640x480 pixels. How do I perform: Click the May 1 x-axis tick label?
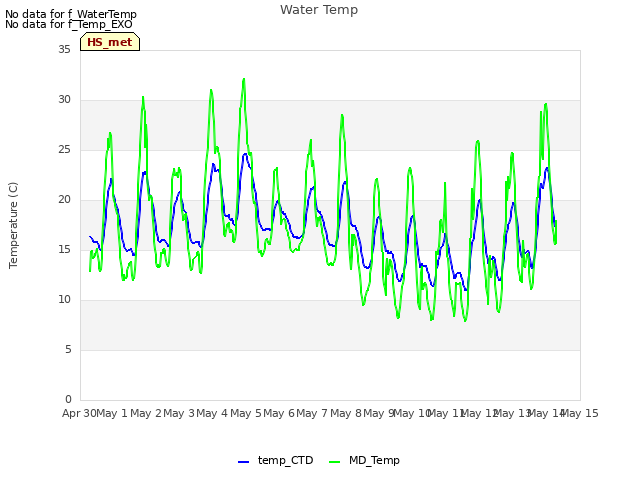[112, 413]
